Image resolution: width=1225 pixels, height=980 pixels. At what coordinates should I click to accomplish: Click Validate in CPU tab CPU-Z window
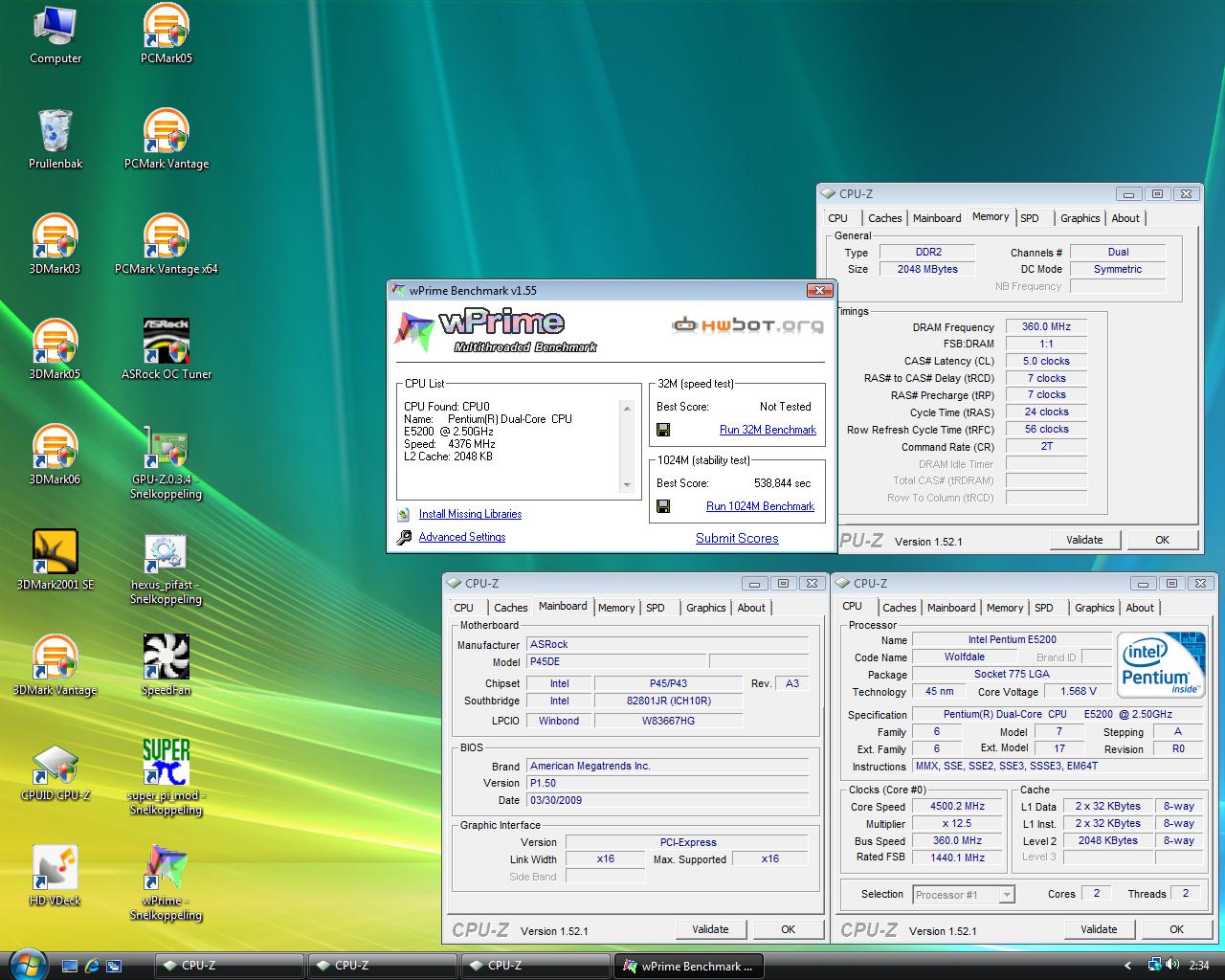pyautogui.click(x=1099, y=929)
